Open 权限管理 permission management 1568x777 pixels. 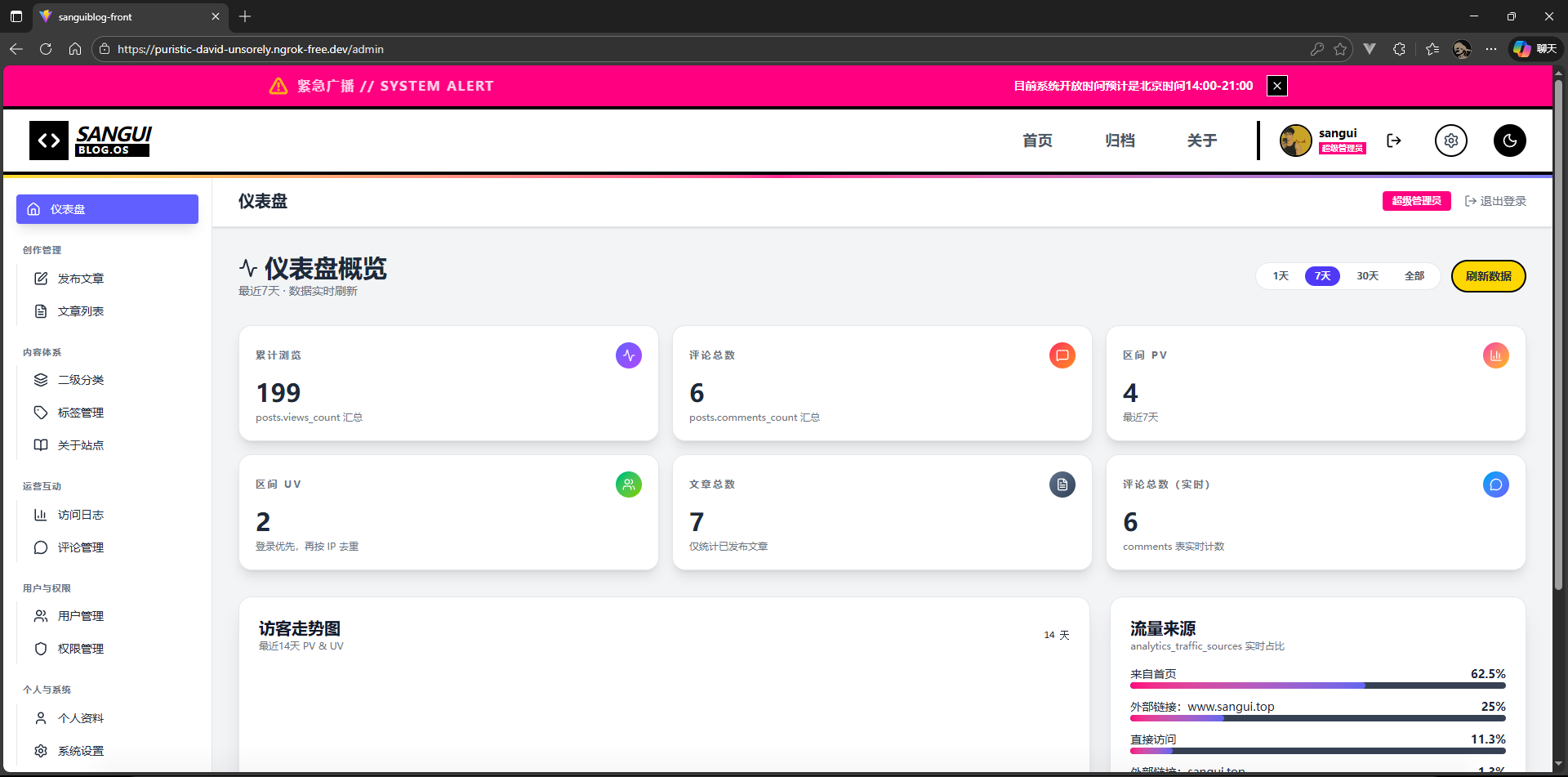tap(80, 649)
